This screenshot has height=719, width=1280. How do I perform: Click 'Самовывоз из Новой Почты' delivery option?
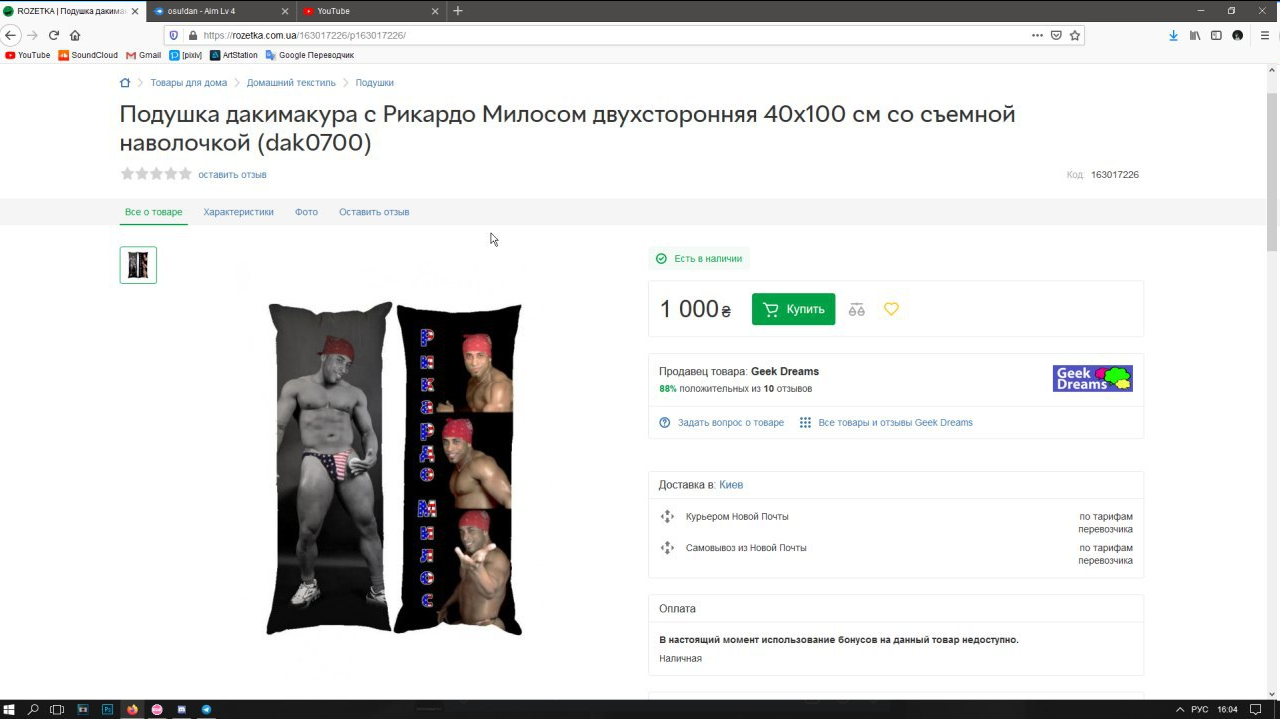tap(746, 548)
